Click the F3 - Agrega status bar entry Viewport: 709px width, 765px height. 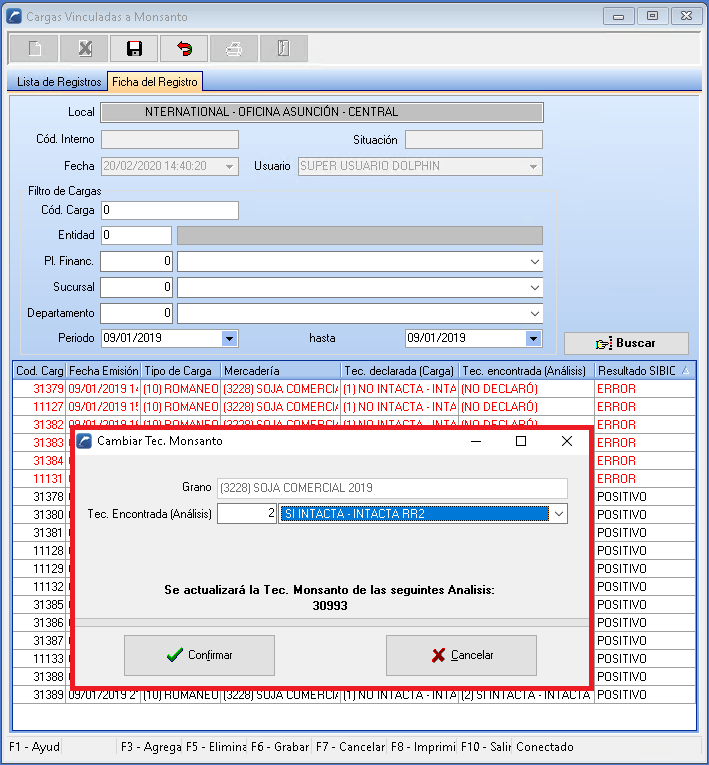(x=151, y=747)
